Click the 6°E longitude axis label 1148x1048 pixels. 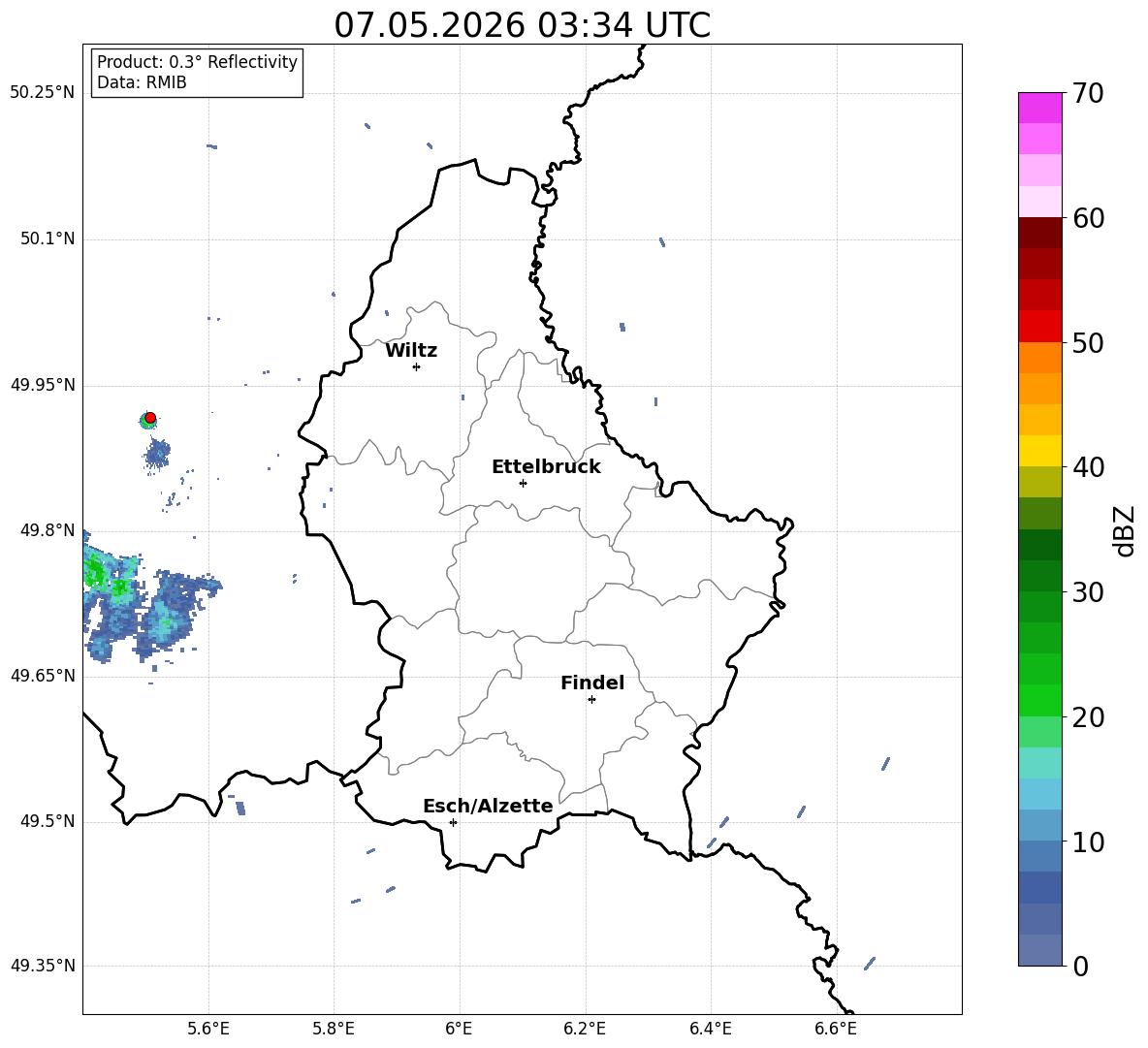click(x=459, y=1029)
